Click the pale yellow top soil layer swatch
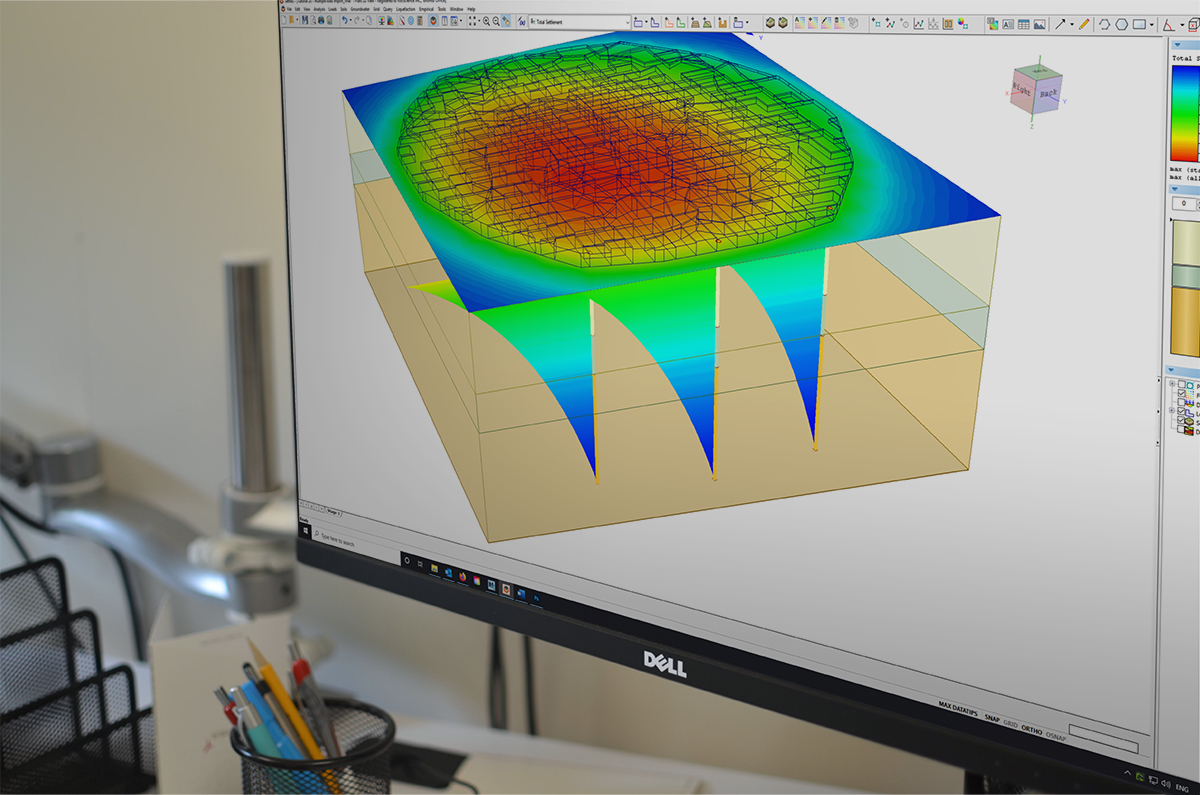The width and height of the screenshot is (1200, 795). [x=1186, y=243]
